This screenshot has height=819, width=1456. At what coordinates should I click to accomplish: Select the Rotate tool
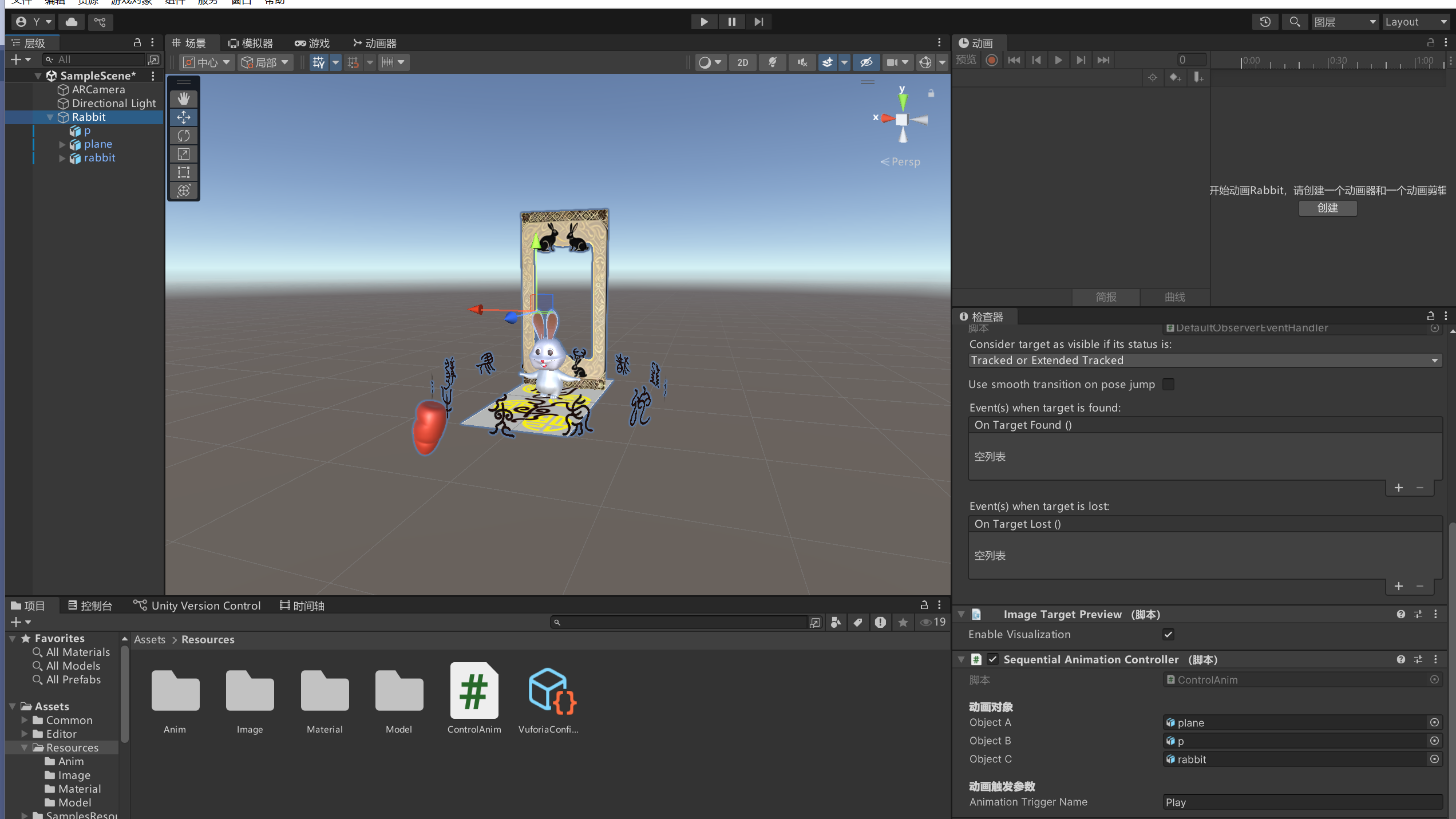coord(183,136)
